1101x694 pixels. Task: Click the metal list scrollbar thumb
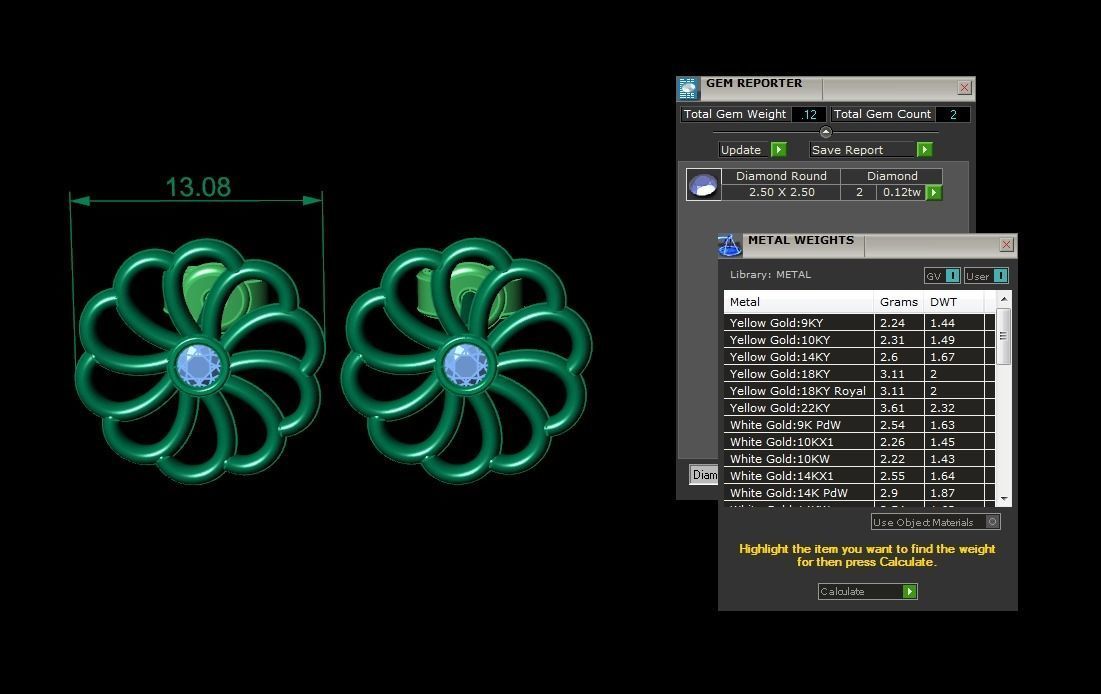[x=1003, y=336]
